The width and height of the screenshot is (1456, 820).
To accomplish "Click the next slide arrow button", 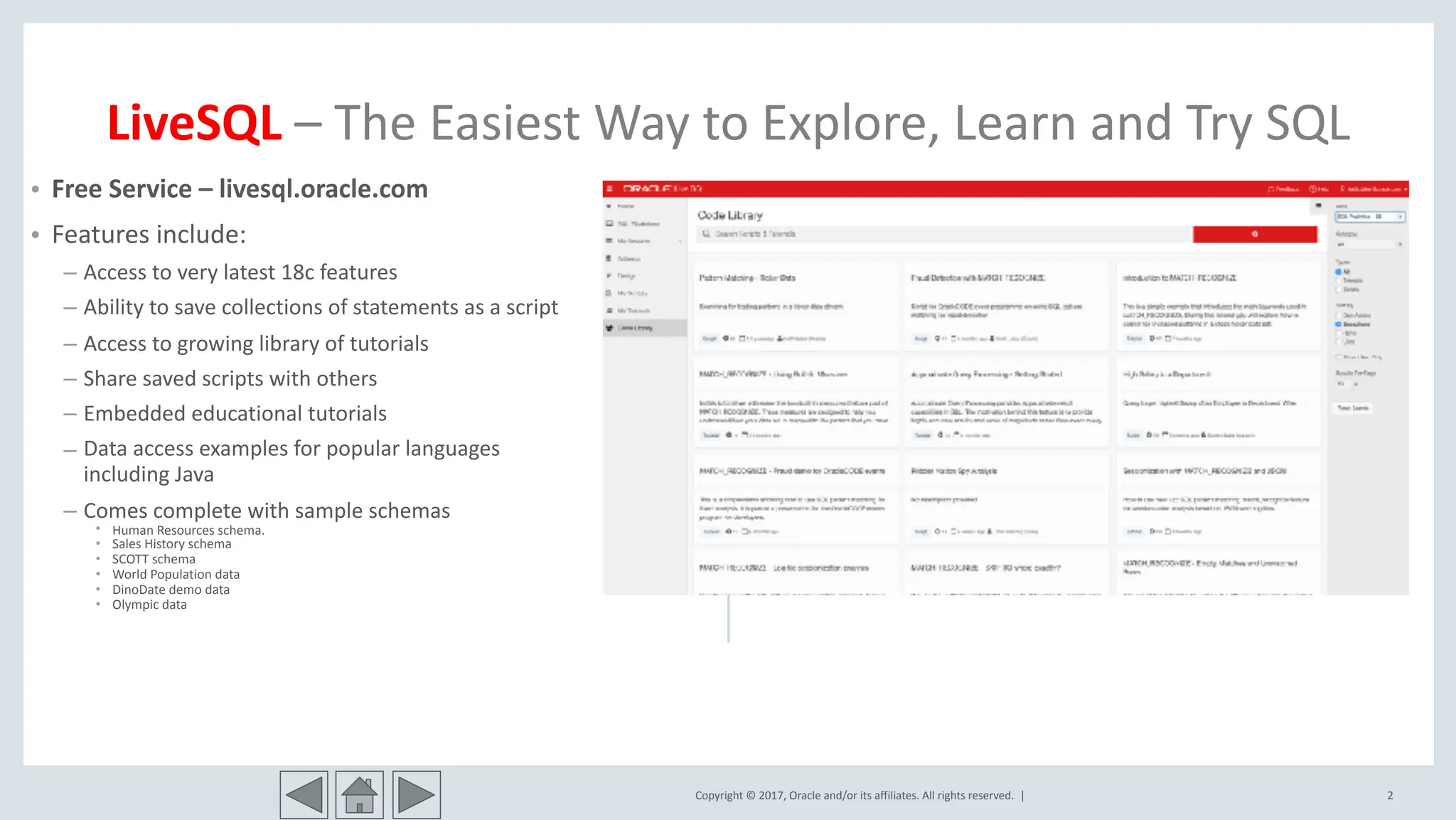I will pos(416,794).
